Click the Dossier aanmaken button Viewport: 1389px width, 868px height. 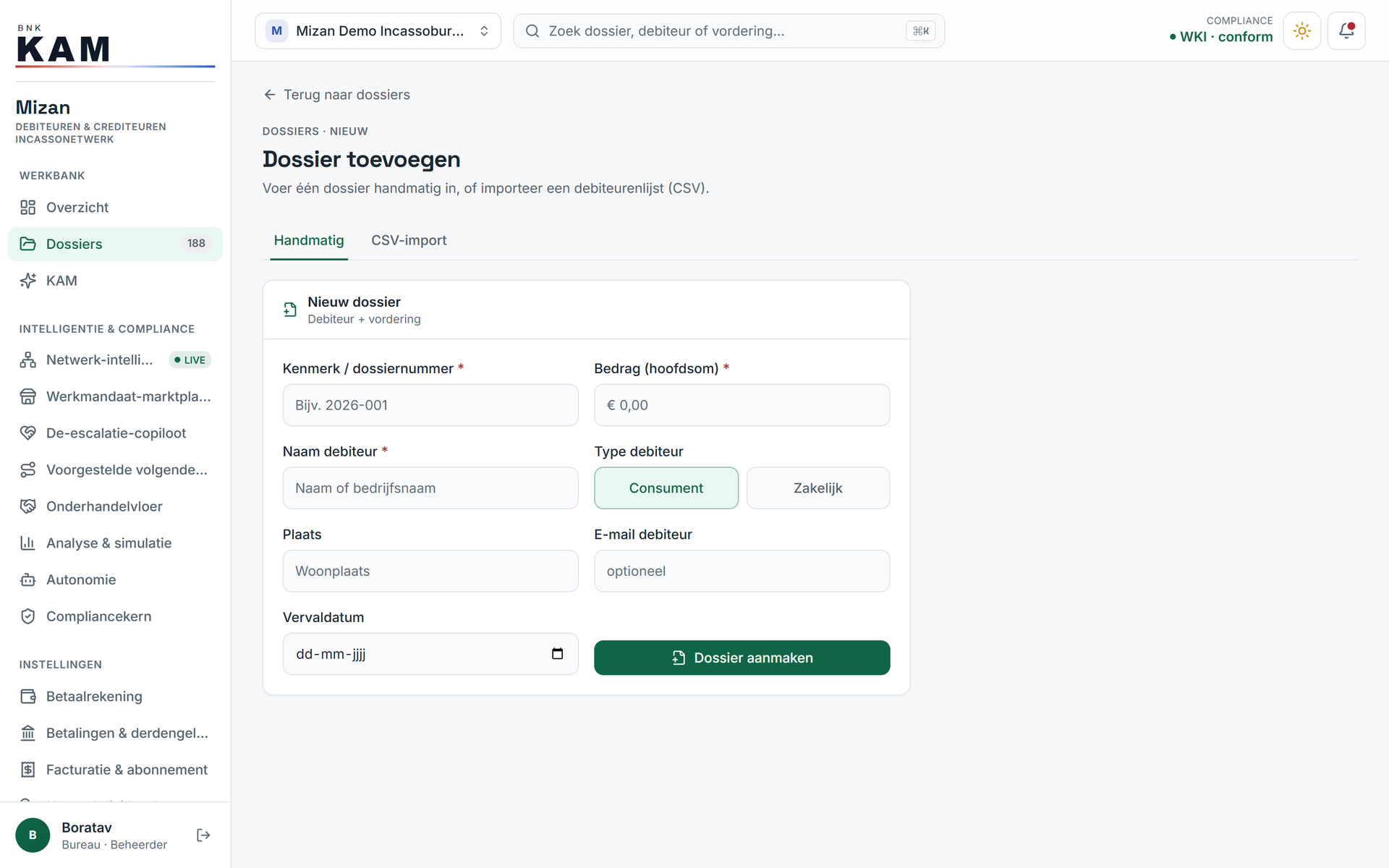[742, 658]
